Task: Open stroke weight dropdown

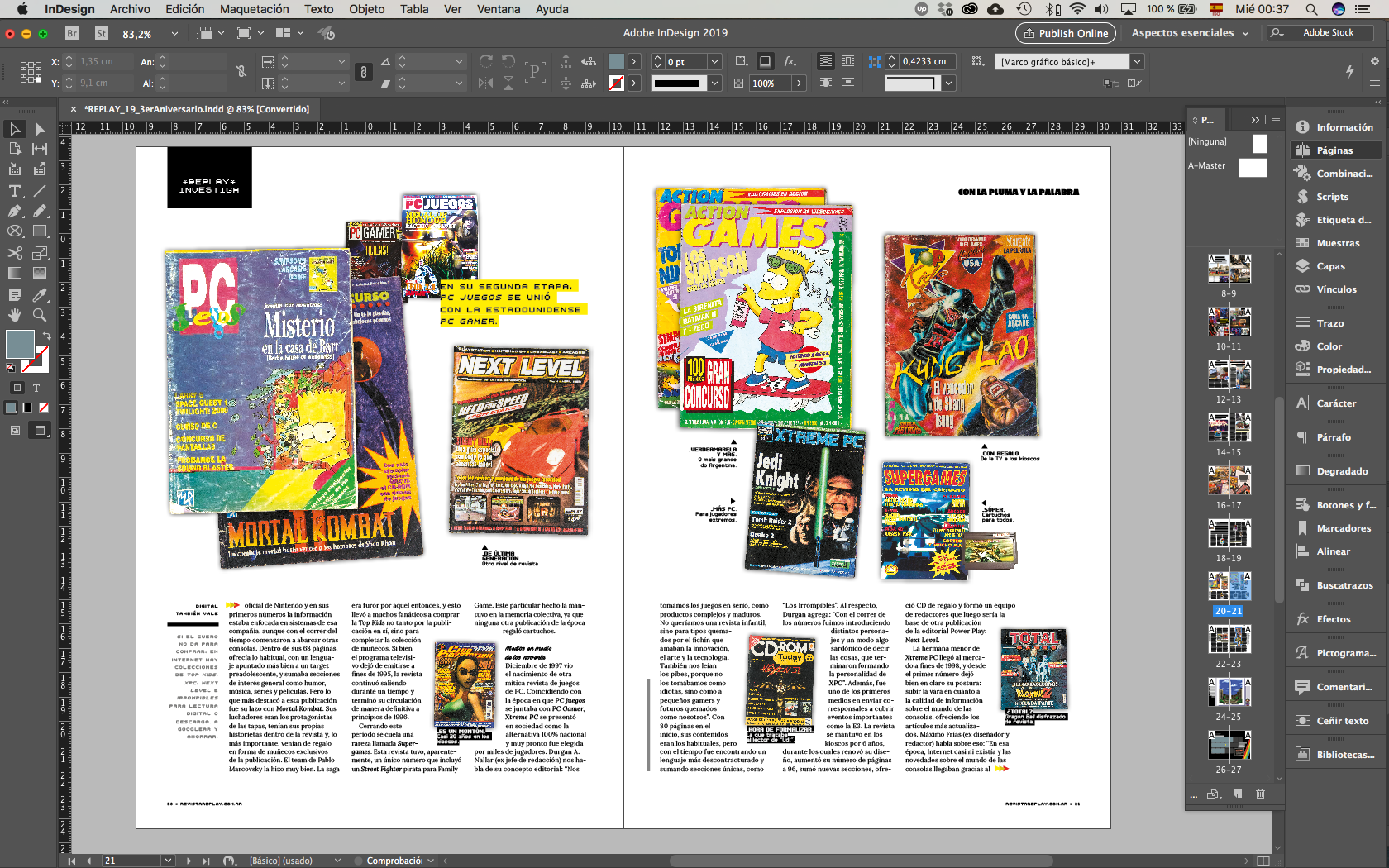Action: tap(715, 62)
